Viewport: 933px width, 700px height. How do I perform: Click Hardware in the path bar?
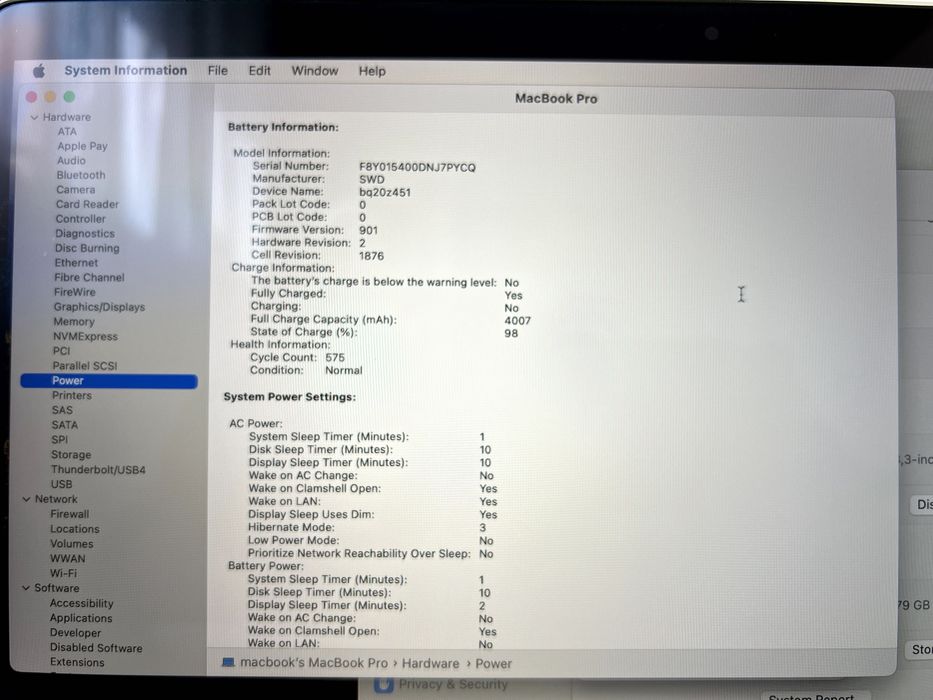point(430,663)
